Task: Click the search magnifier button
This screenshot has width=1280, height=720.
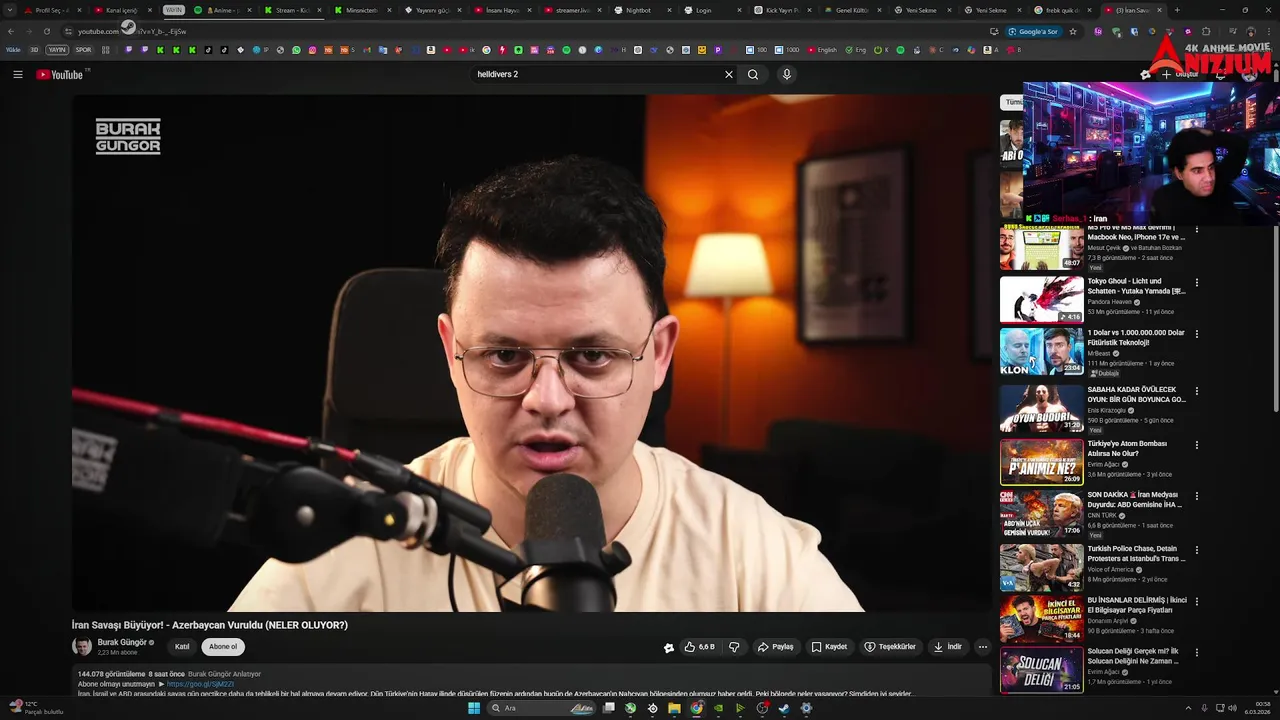Action: [753, 74]
